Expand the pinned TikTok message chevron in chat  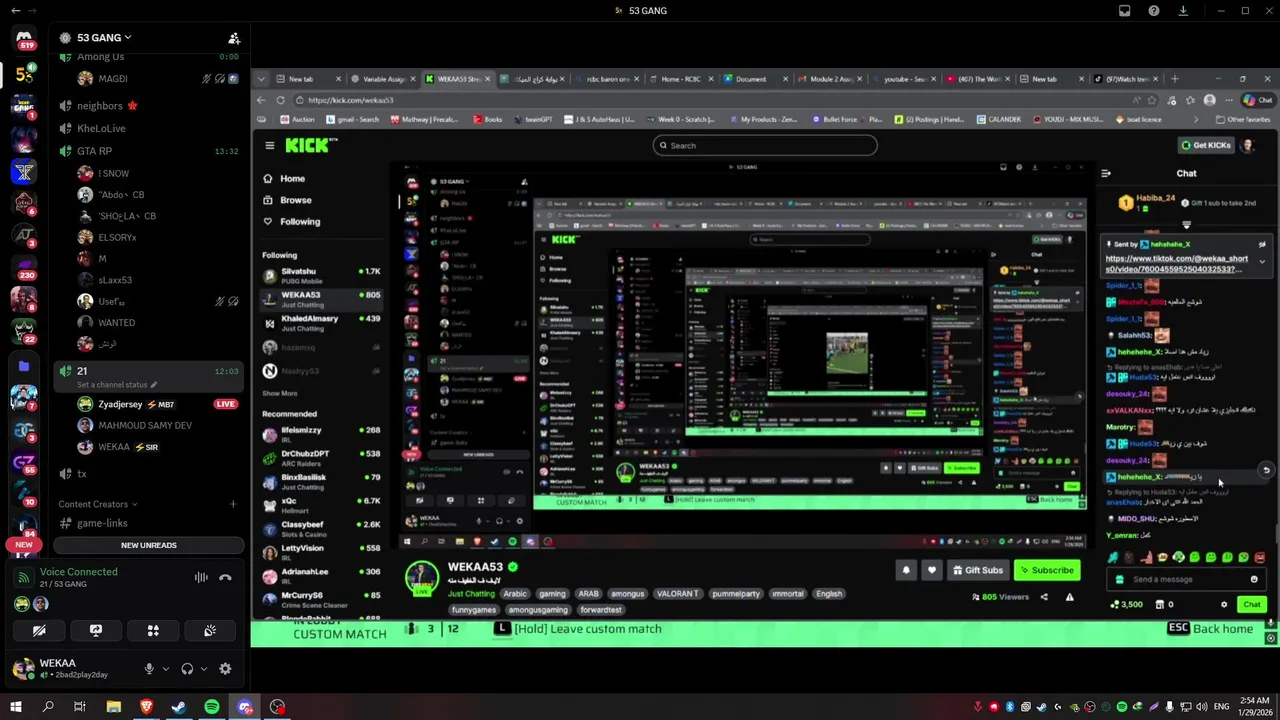point(1262,262)
